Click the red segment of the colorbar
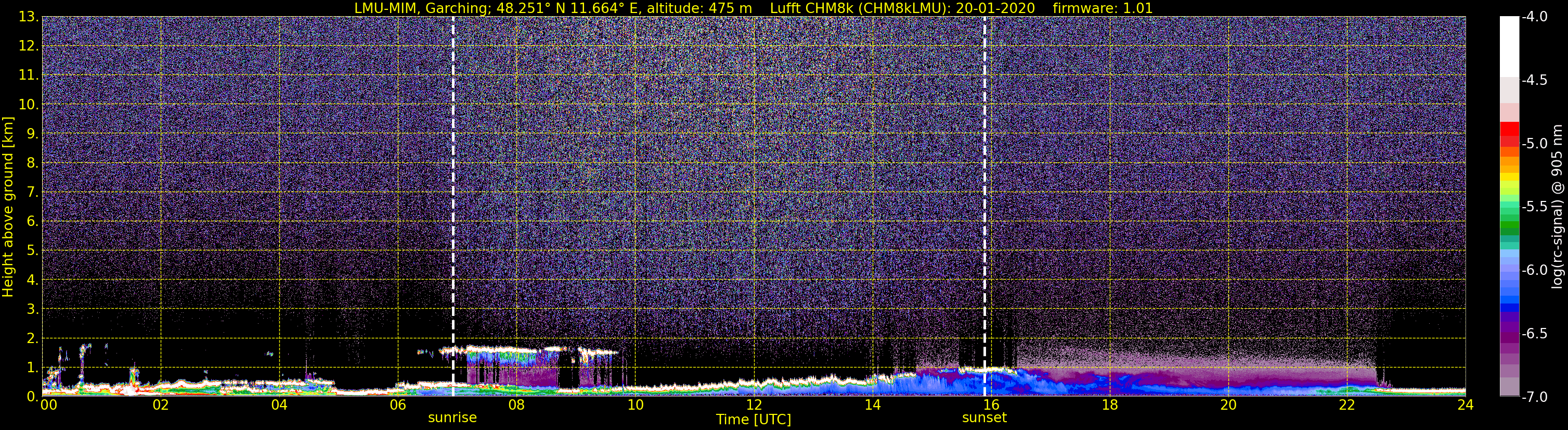The height and width of the screenshot is (430, 1568). (x=1509, y=129)
